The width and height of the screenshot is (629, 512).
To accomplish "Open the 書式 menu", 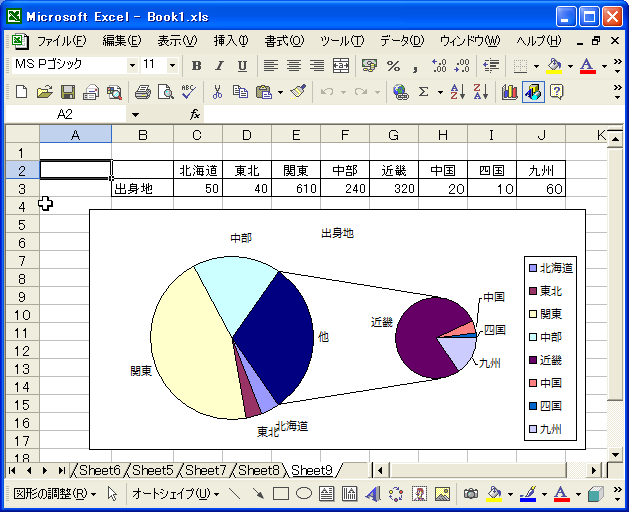I will 284,41.
